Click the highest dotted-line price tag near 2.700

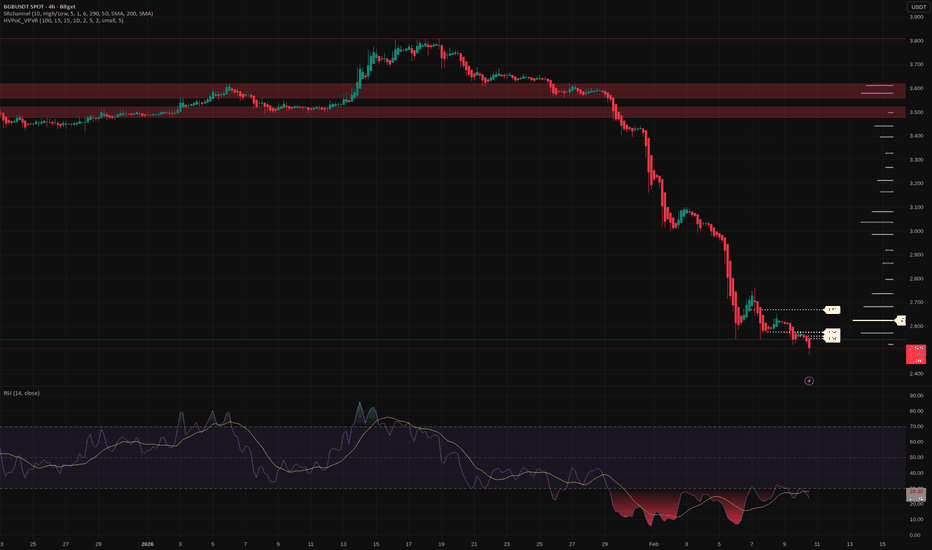(832, 310)
